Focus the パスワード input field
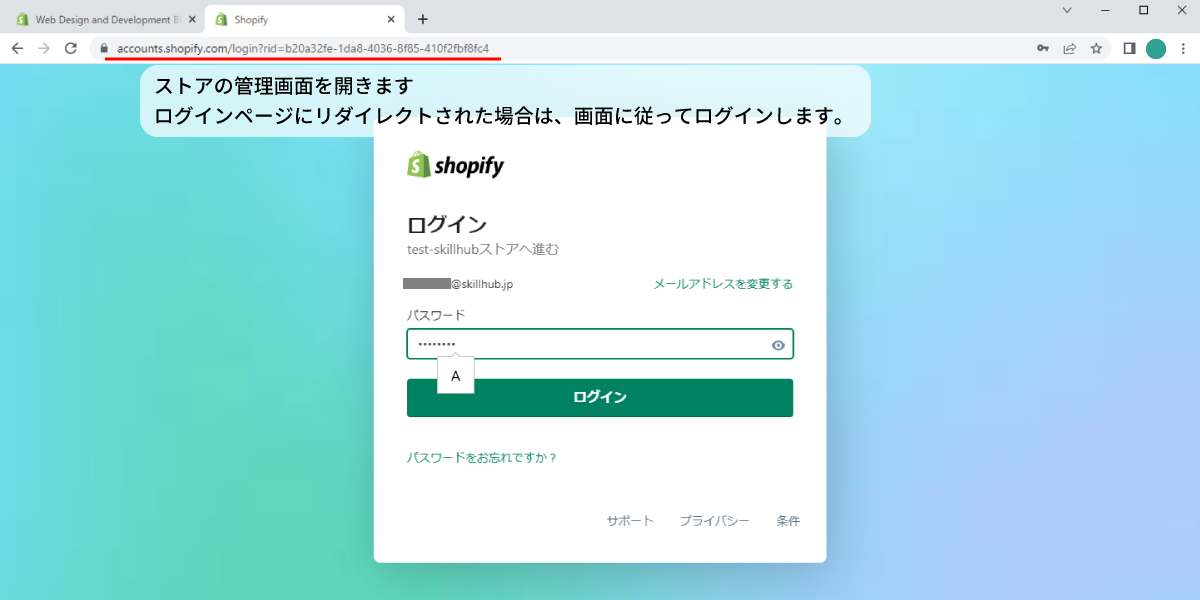The image size is (1200, 600). click(600, 344)
